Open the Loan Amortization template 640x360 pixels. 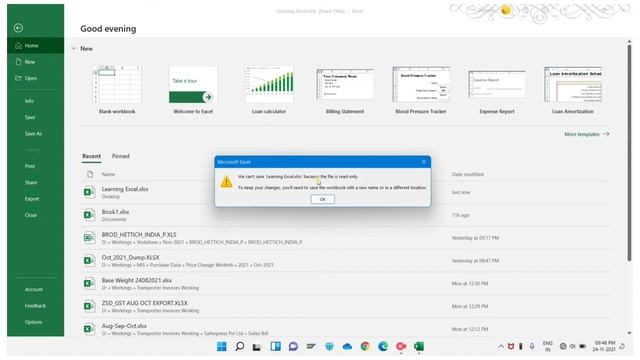(573, 89)
